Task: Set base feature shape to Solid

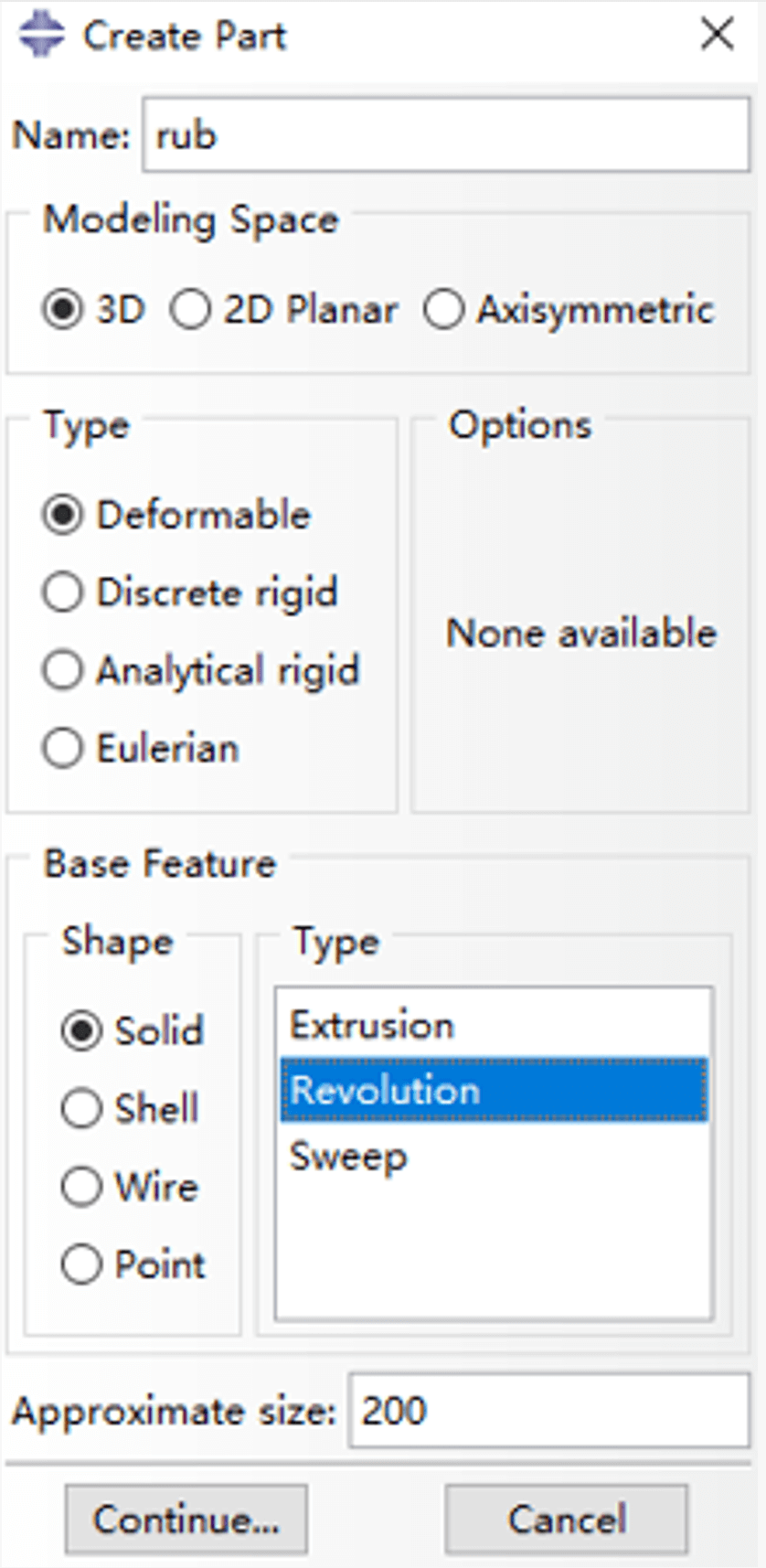Action: coord(81,1031)
